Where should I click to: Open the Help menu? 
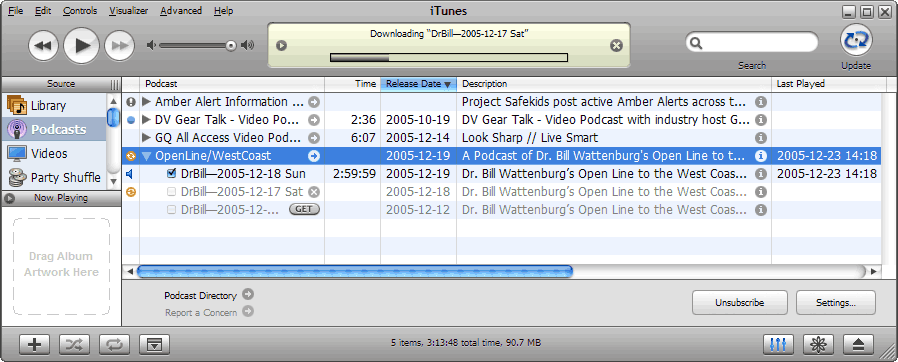(223, 11)
